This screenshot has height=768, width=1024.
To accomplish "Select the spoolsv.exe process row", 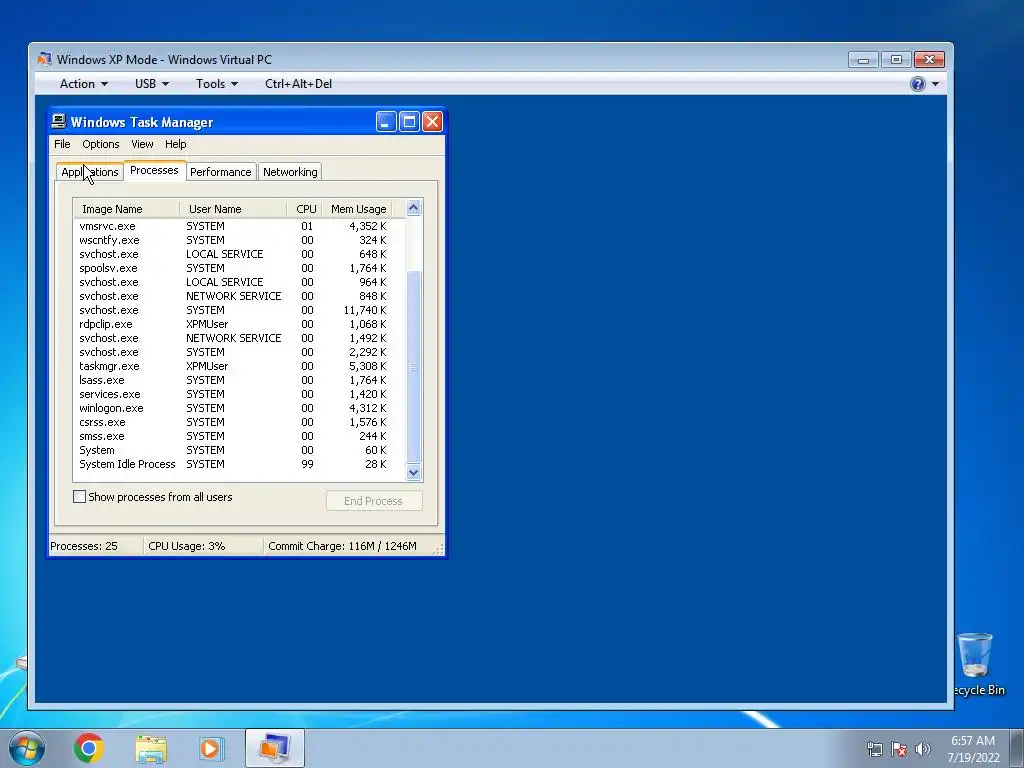I will point(239,268).
